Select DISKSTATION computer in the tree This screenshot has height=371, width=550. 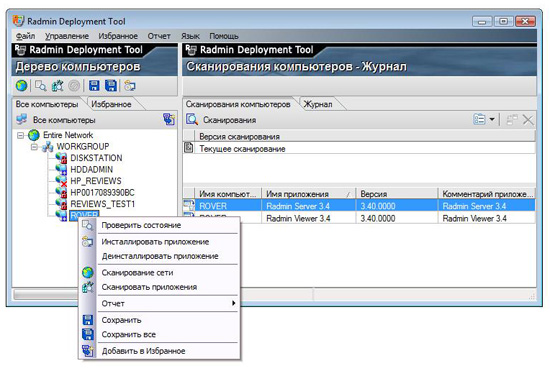pyautogui.click(x=96, y=158)
